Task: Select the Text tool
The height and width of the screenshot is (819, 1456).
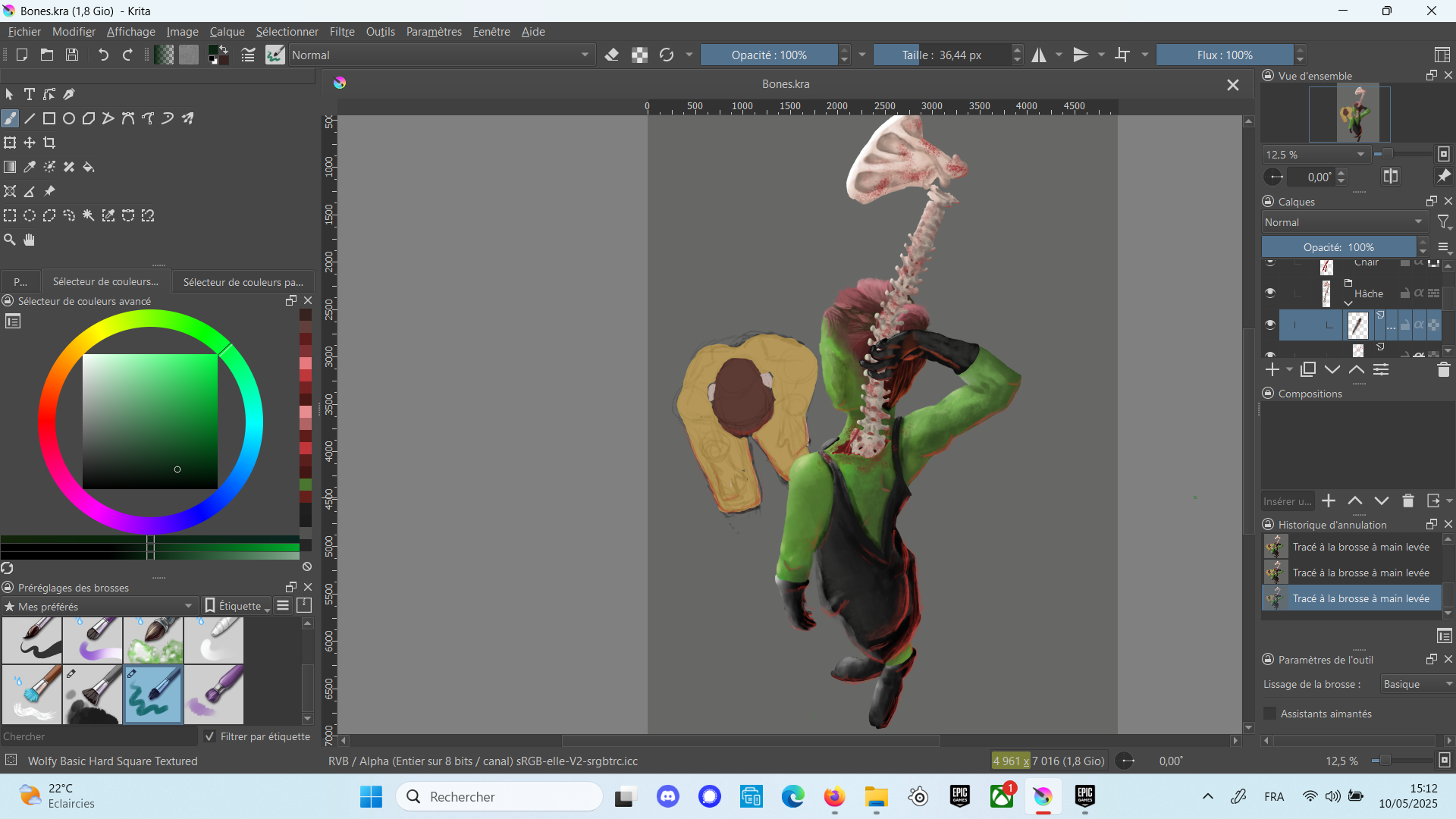Action: coord(30,94)
